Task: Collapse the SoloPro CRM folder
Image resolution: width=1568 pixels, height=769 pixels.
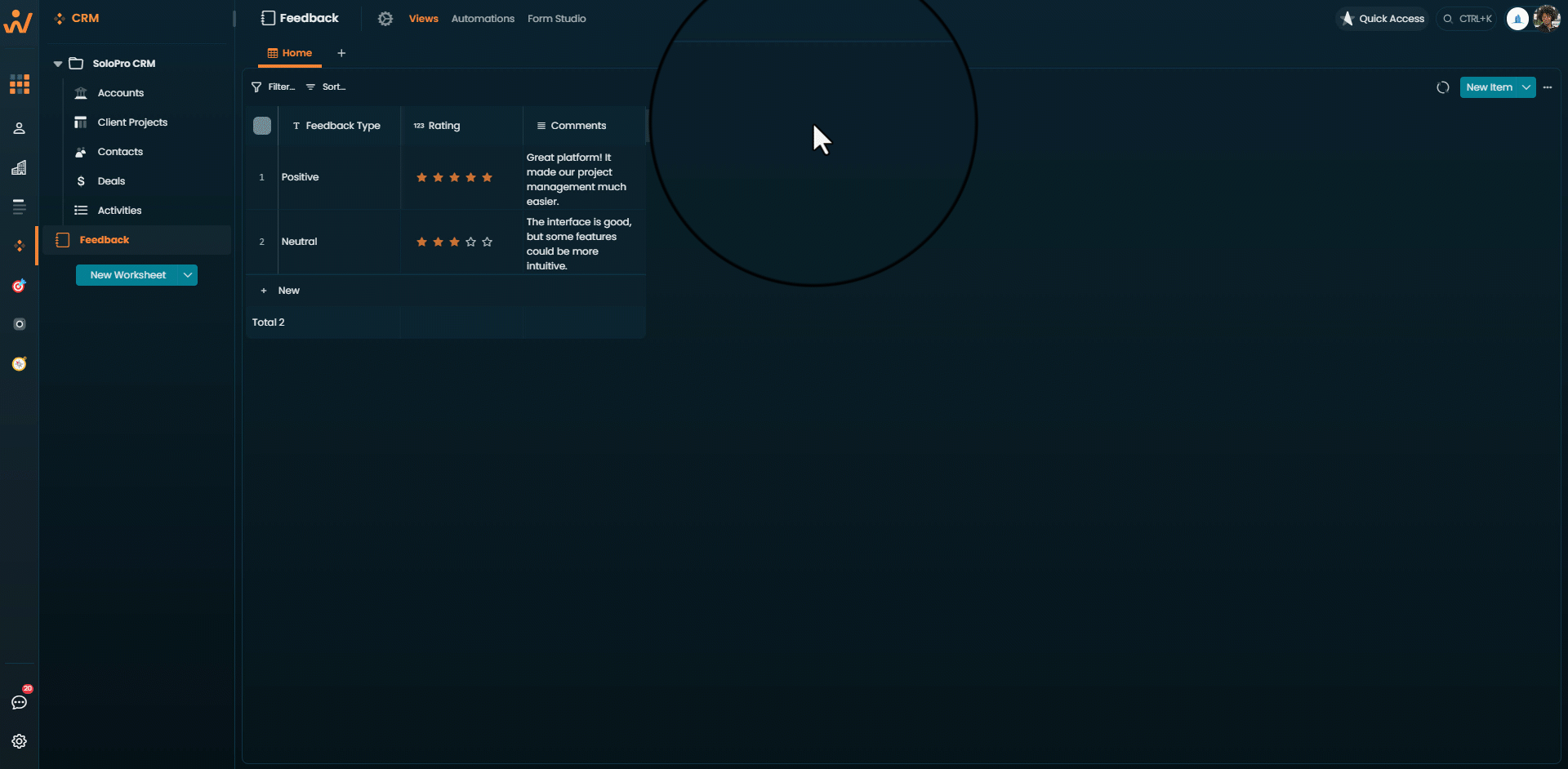Action: [58, 64]
